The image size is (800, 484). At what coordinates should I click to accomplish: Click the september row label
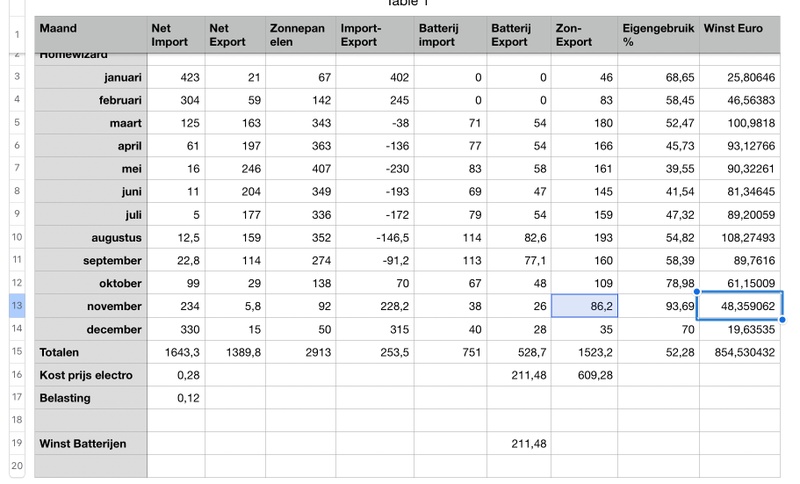click(x=91, y=260)
